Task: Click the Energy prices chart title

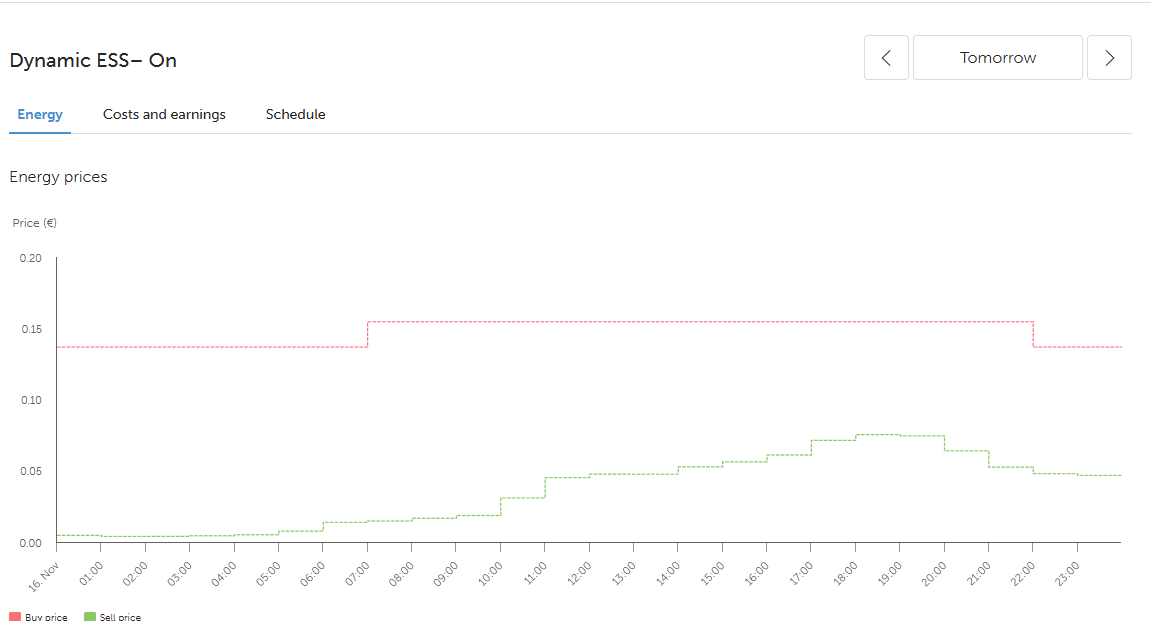Action: coord(58,177)
